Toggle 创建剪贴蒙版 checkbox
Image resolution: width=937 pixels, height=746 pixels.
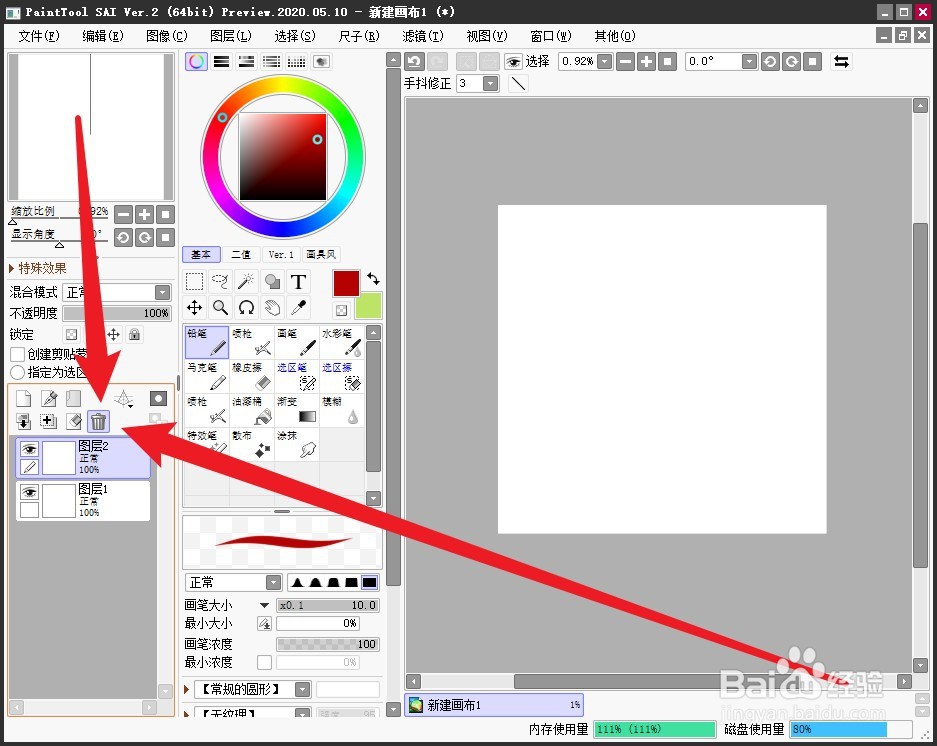click(18, 354)
